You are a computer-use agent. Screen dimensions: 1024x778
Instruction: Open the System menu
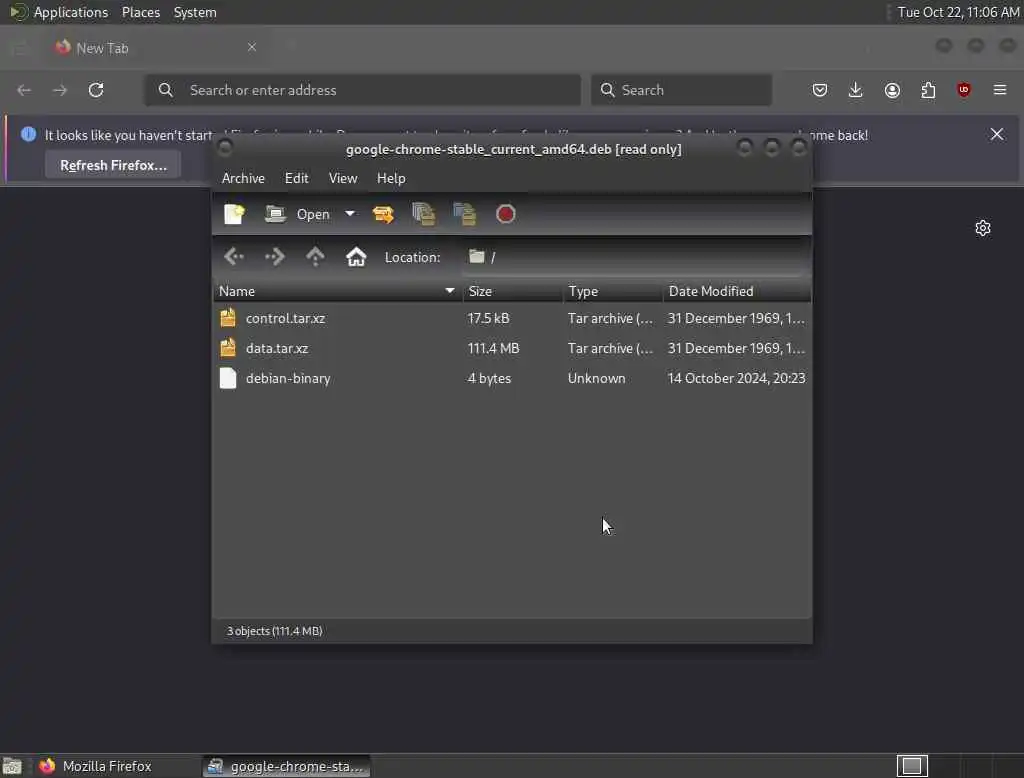point(195,12)
